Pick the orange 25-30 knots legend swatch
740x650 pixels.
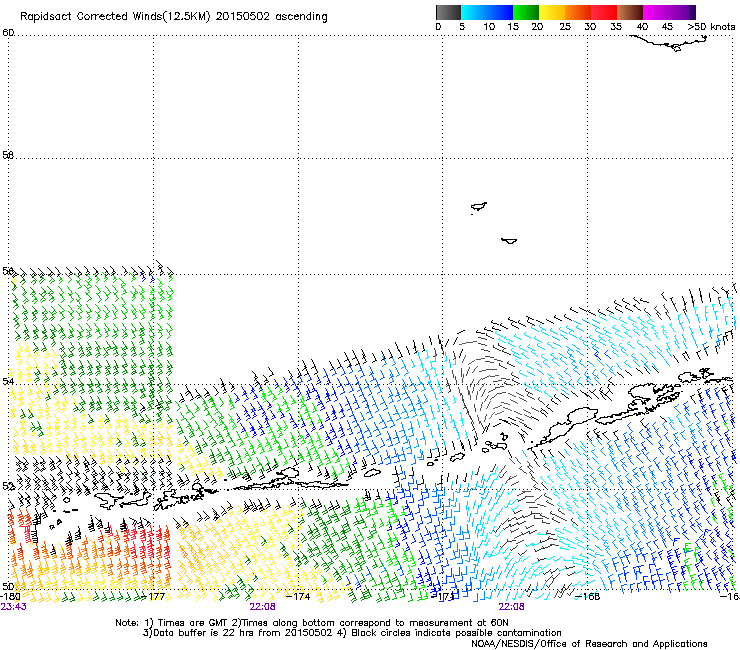pos(578,12)
